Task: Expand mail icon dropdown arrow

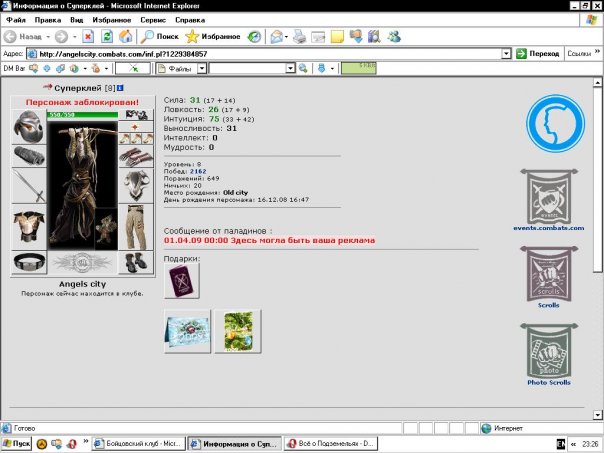Action: pos(286,37)
